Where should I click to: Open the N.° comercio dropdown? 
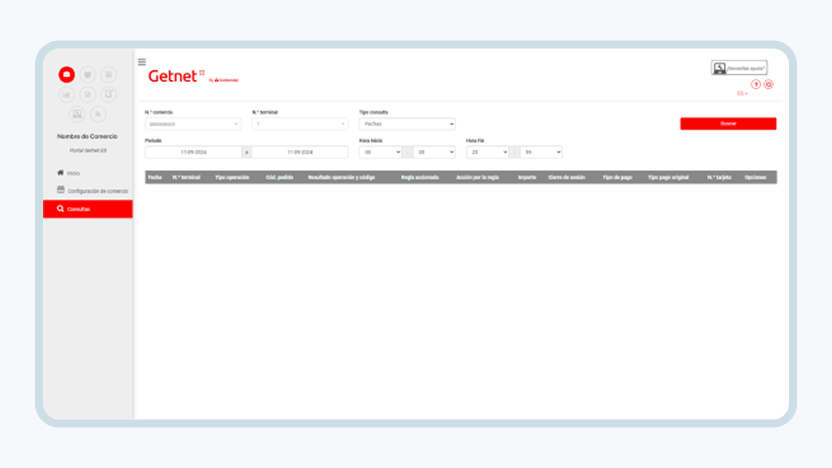point(193,124)
